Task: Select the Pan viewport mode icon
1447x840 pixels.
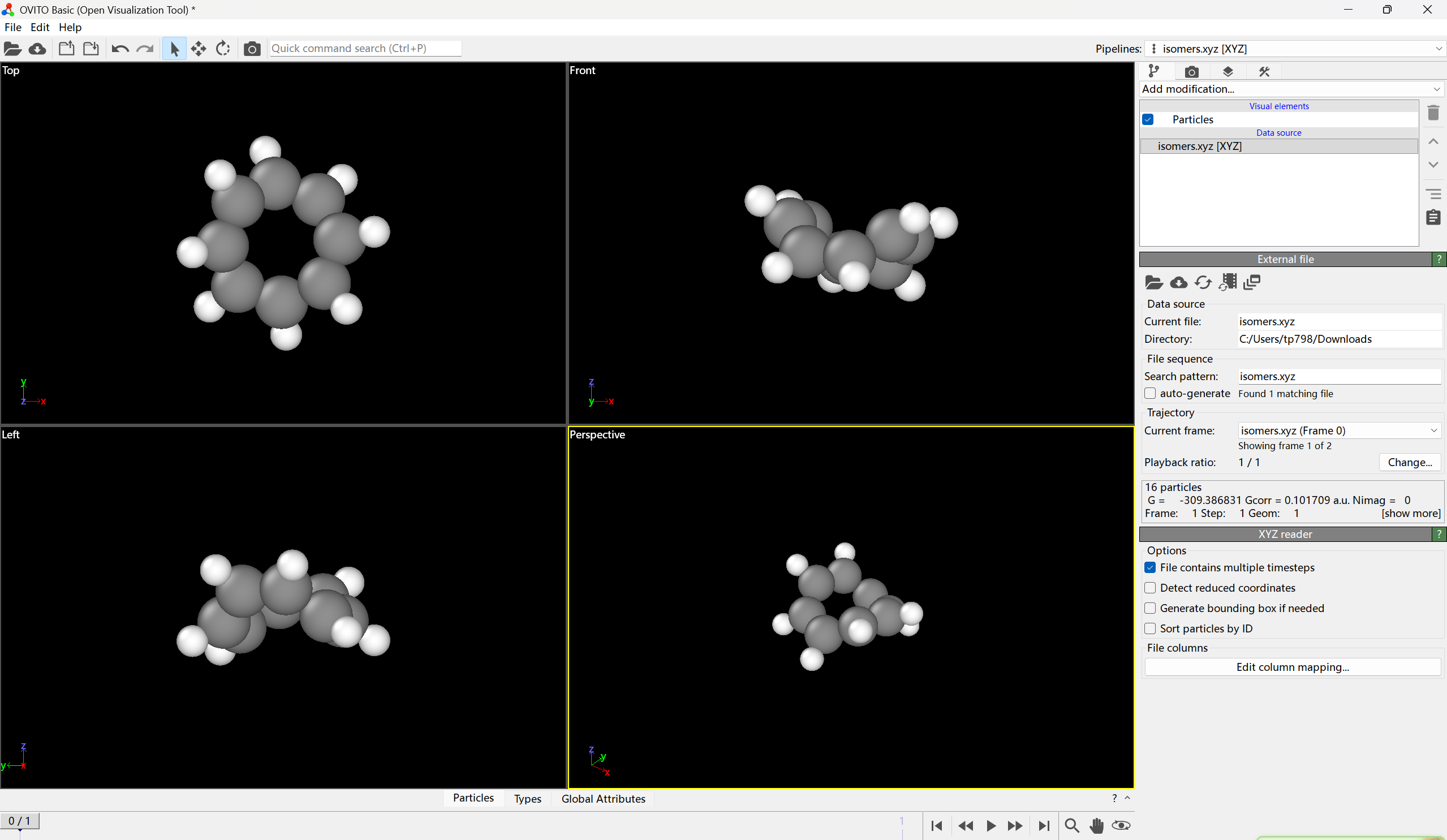Action: [199, 49]
